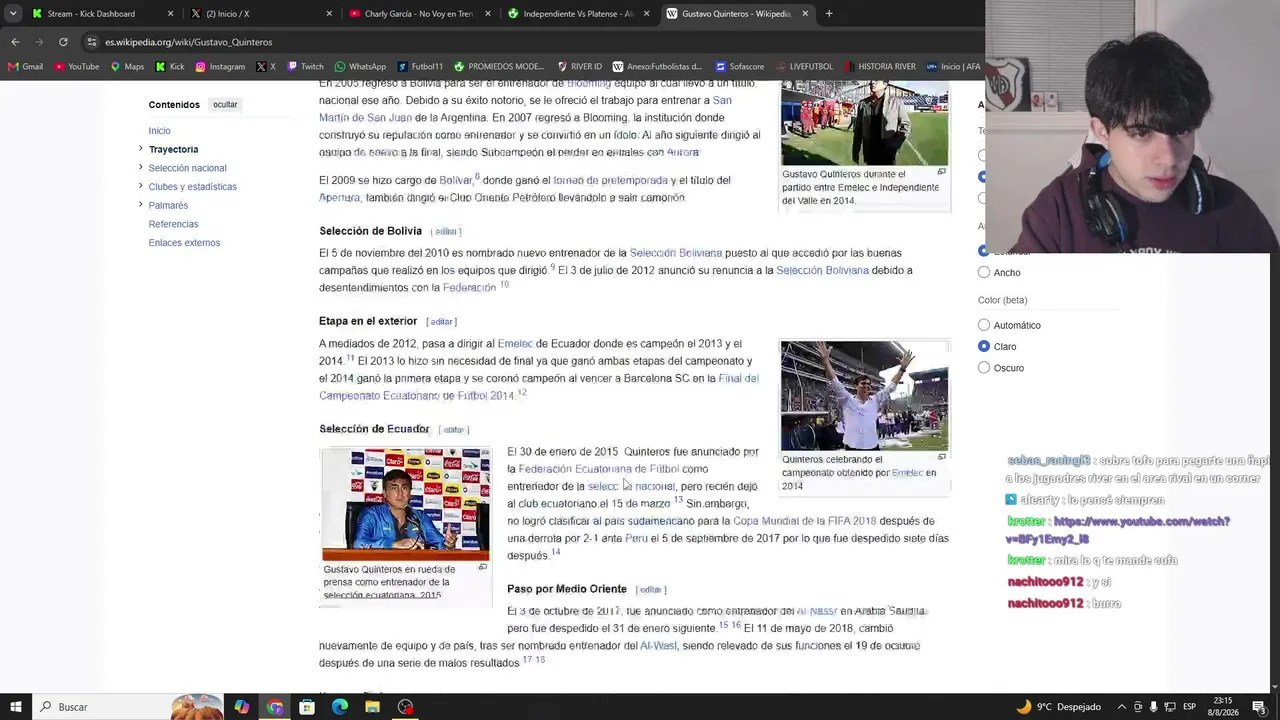Open Microsoft Store from the taskbar

tap(307, 707)
